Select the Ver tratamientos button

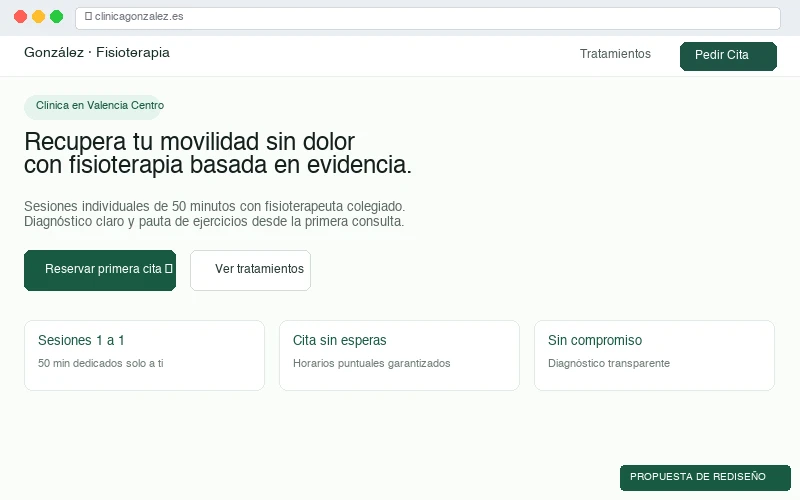[251, 270]
